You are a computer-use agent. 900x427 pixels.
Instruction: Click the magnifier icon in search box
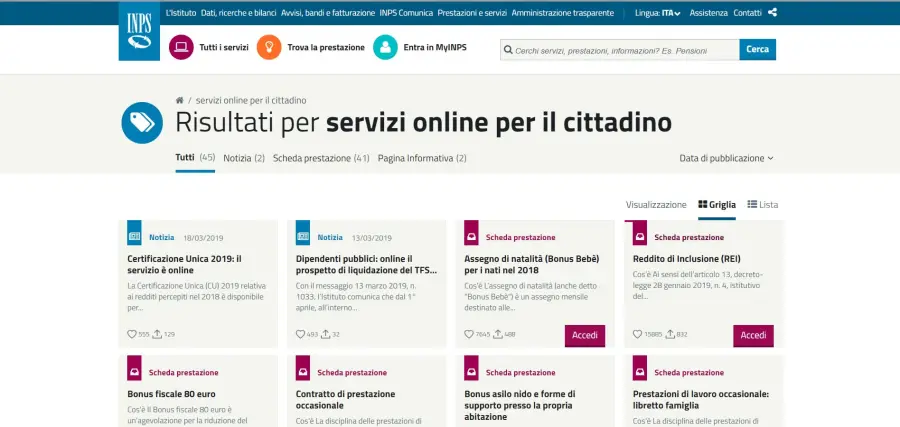coord(508,50)
